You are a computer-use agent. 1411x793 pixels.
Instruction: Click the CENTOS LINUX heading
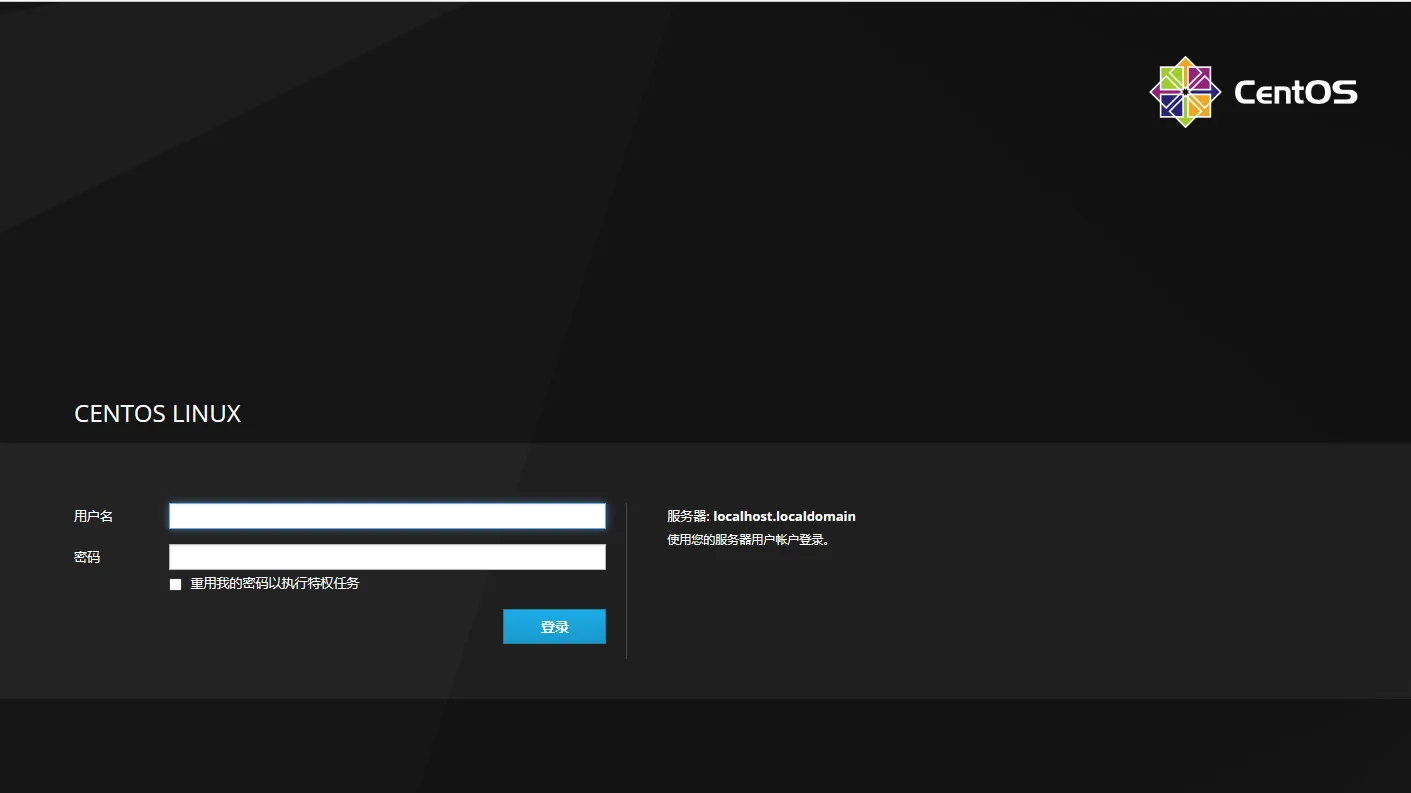point(158,414)
